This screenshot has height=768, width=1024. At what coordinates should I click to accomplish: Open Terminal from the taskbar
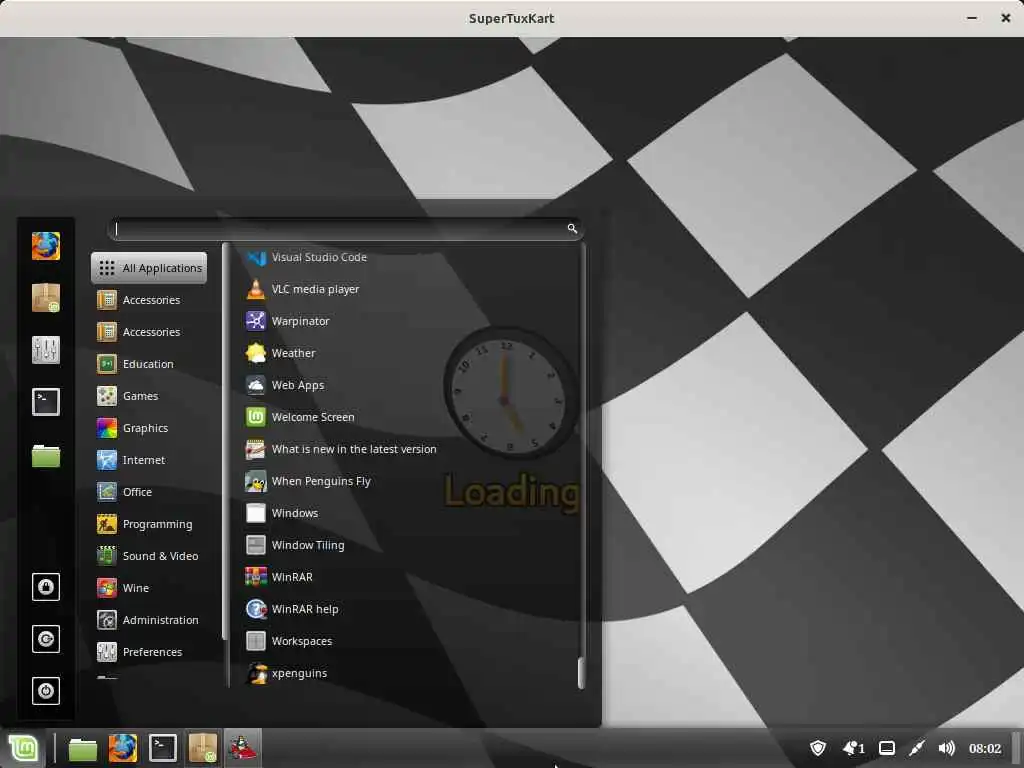(163, 748)
